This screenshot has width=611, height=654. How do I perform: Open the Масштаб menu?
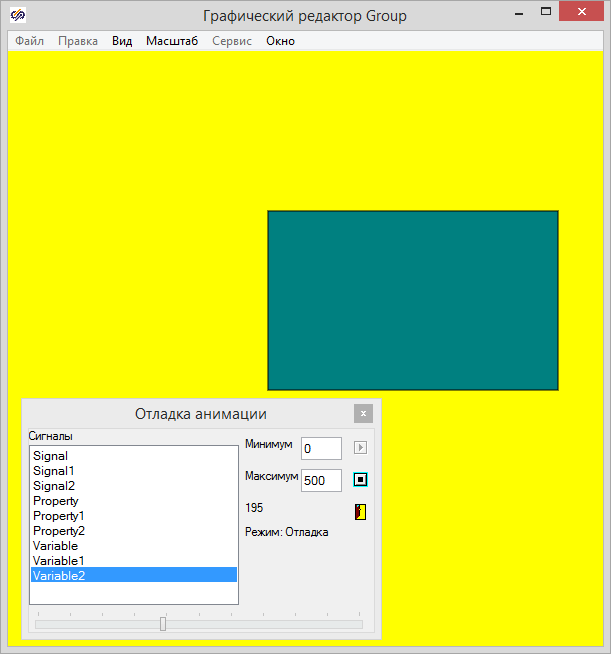[x=172, y=42]
